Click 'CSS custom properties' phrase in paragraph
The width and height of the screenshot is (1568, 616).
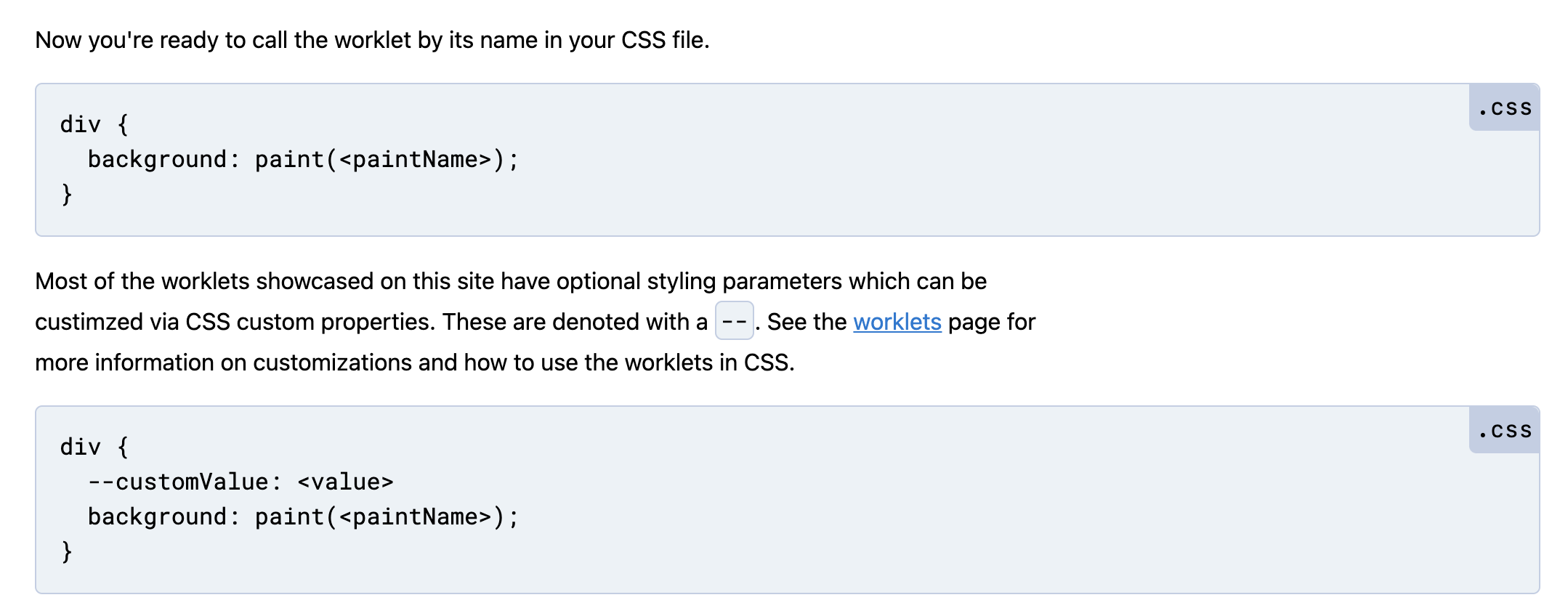(x=309, y=322)
